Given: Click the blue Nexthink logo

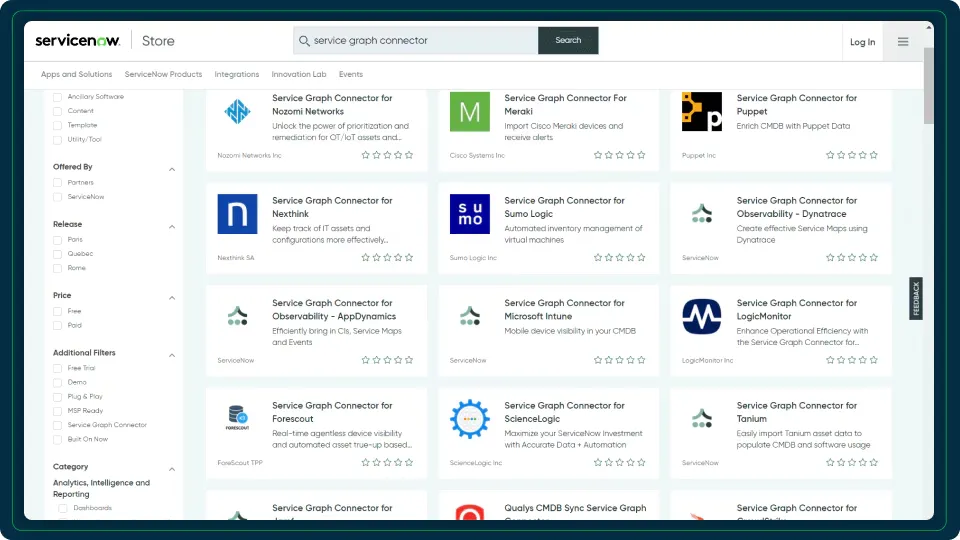Looking at the screenshot, I should pos(238,214).
